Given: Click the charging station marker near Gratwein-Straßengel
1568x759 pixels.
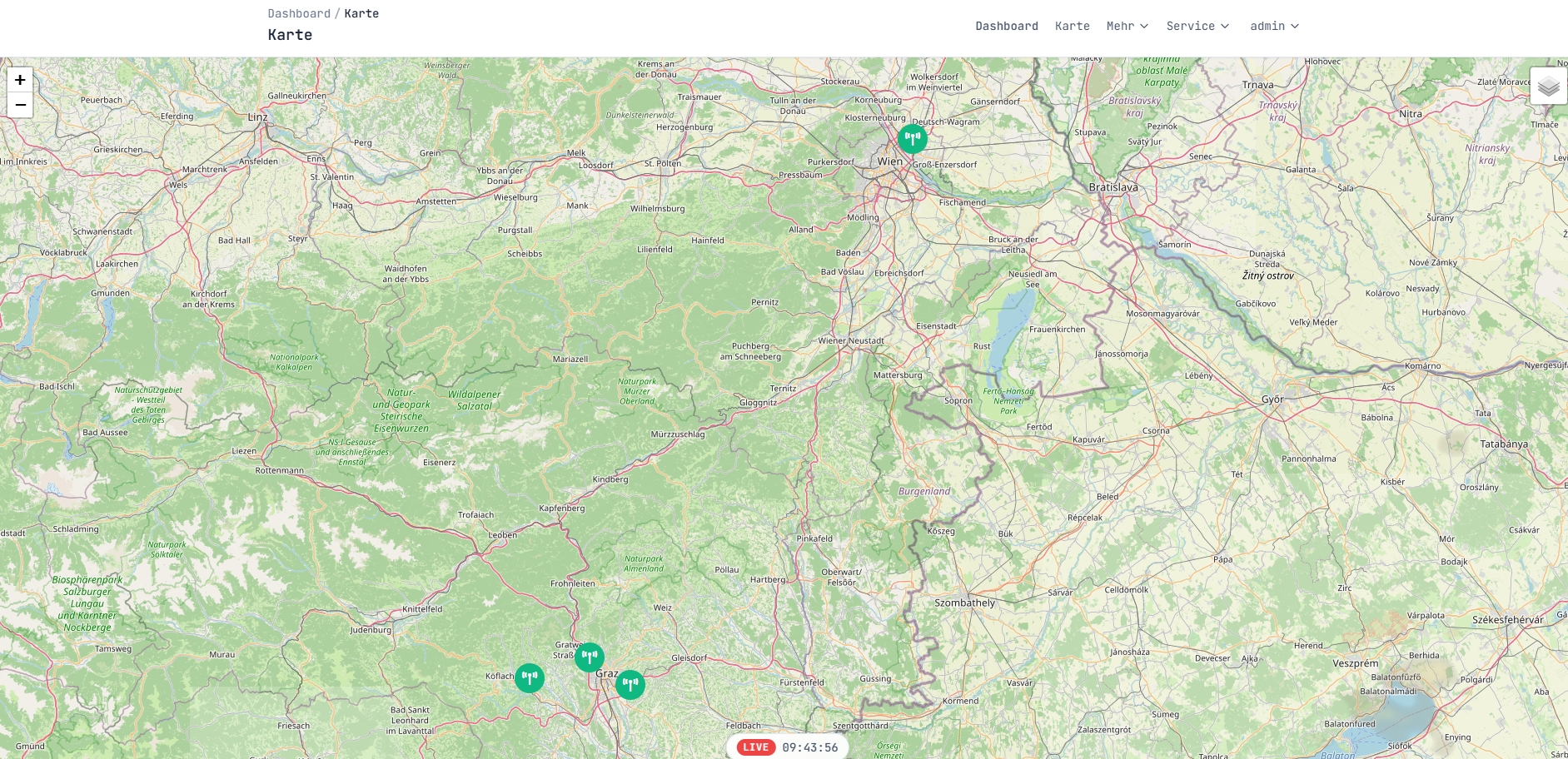Looking at the screenshot, I should click(589, 657).
